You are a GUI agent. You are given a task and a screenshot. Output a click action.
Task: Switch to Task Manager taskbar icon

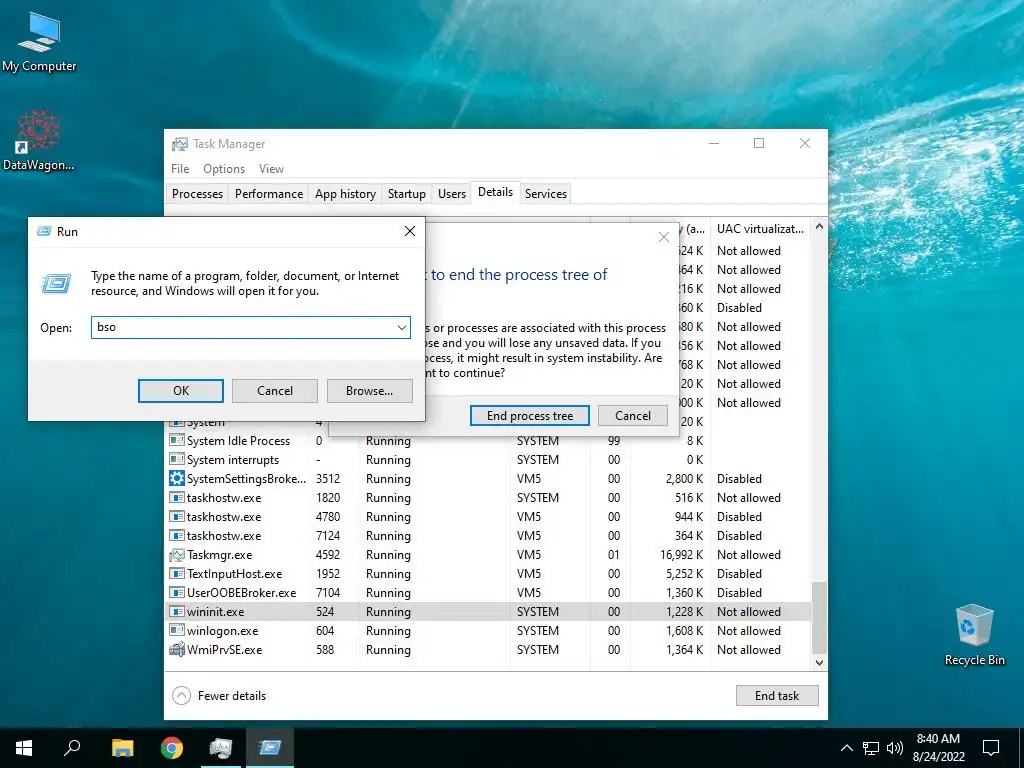pyautogui.click(x=221, y=748)
